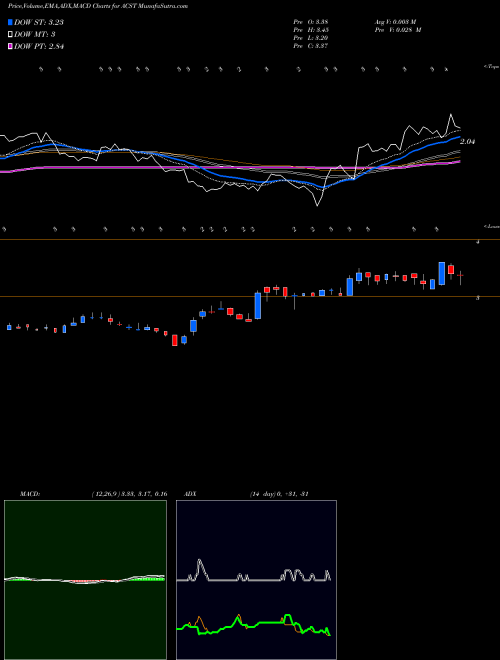
Task: Click the '<-Lows' marker label
Action: (x=491, y=226)
